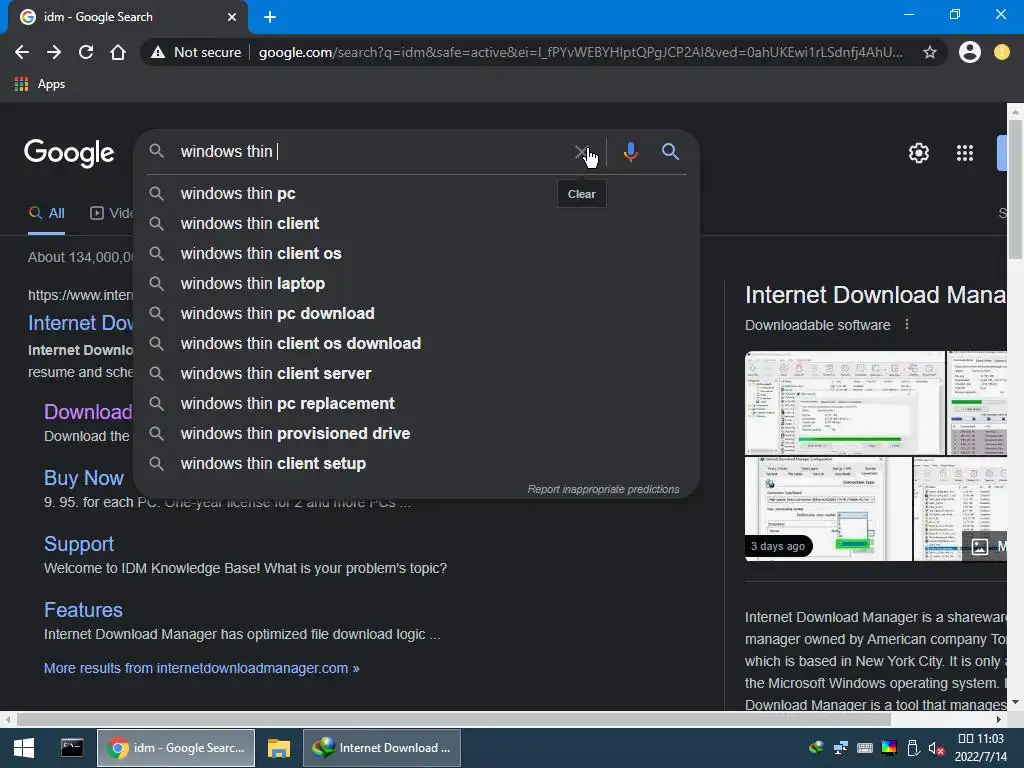Open more options for Internet Download Manager panel

[x=906, y=325]
